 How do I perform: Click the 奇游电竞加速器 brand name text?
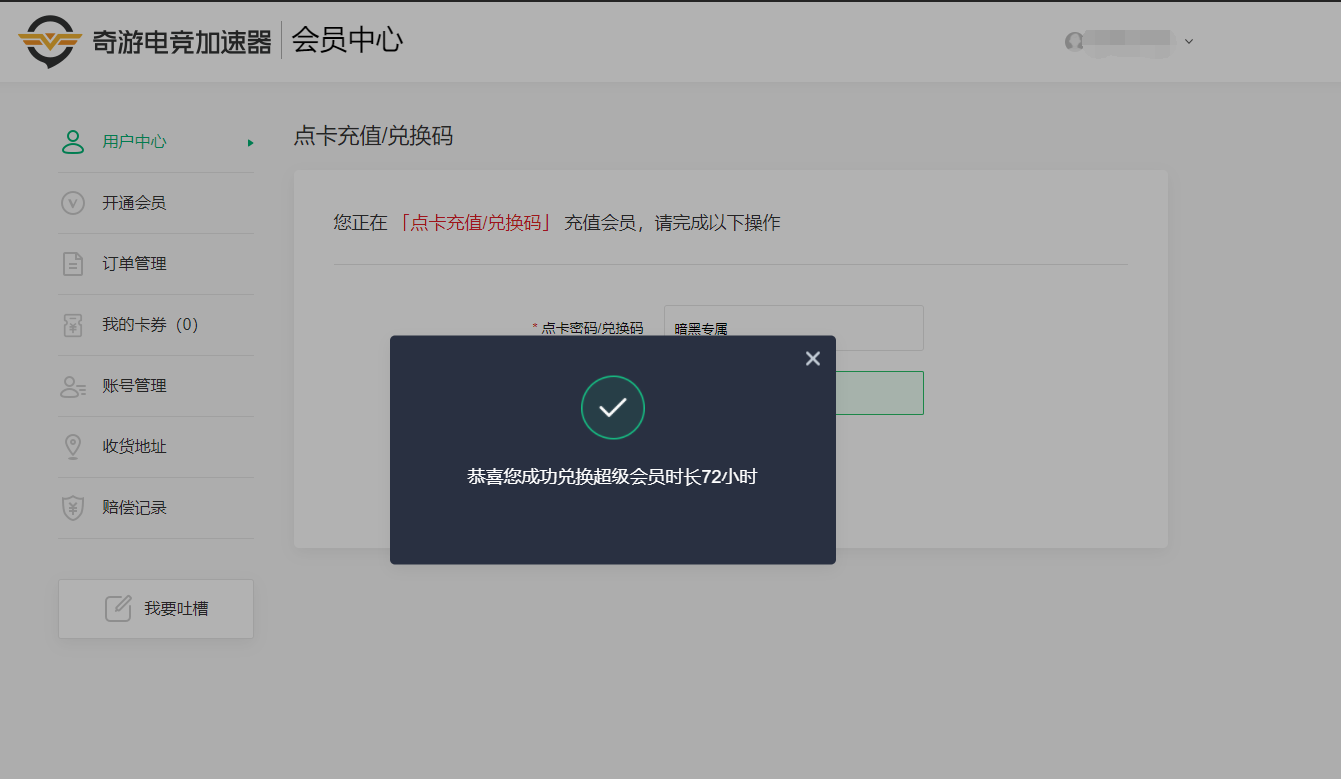tap(182, 42)
